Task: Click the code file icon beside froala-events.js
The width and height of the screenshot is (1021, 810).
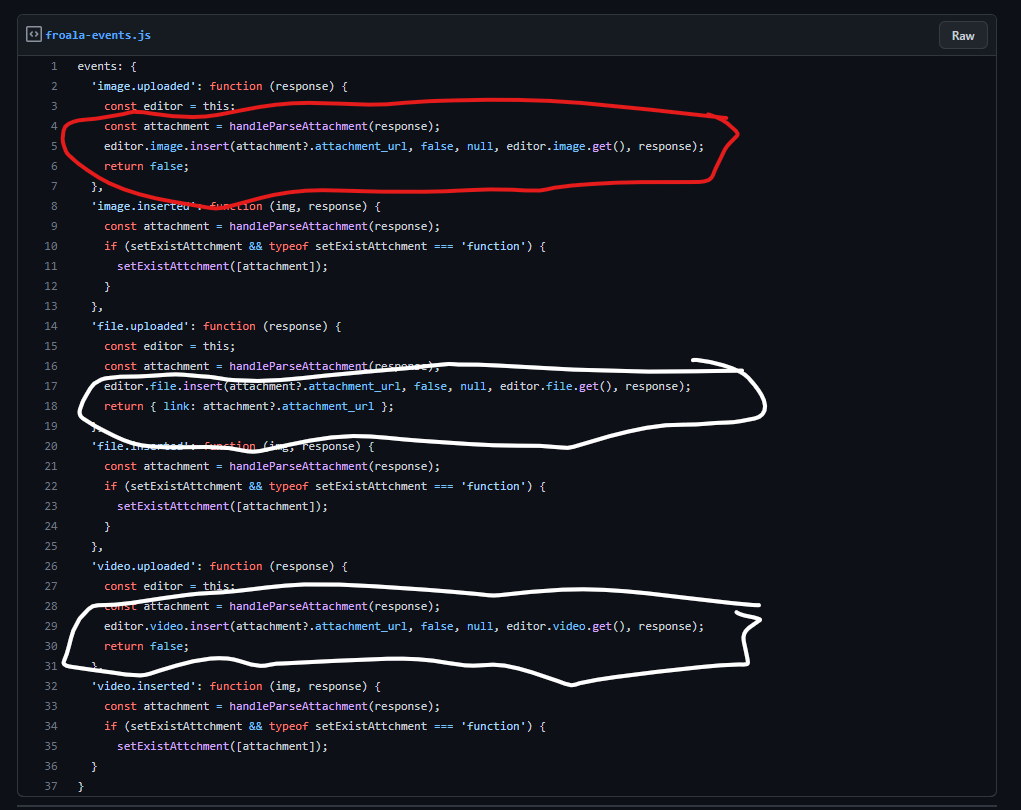Action: pos(34,35)
